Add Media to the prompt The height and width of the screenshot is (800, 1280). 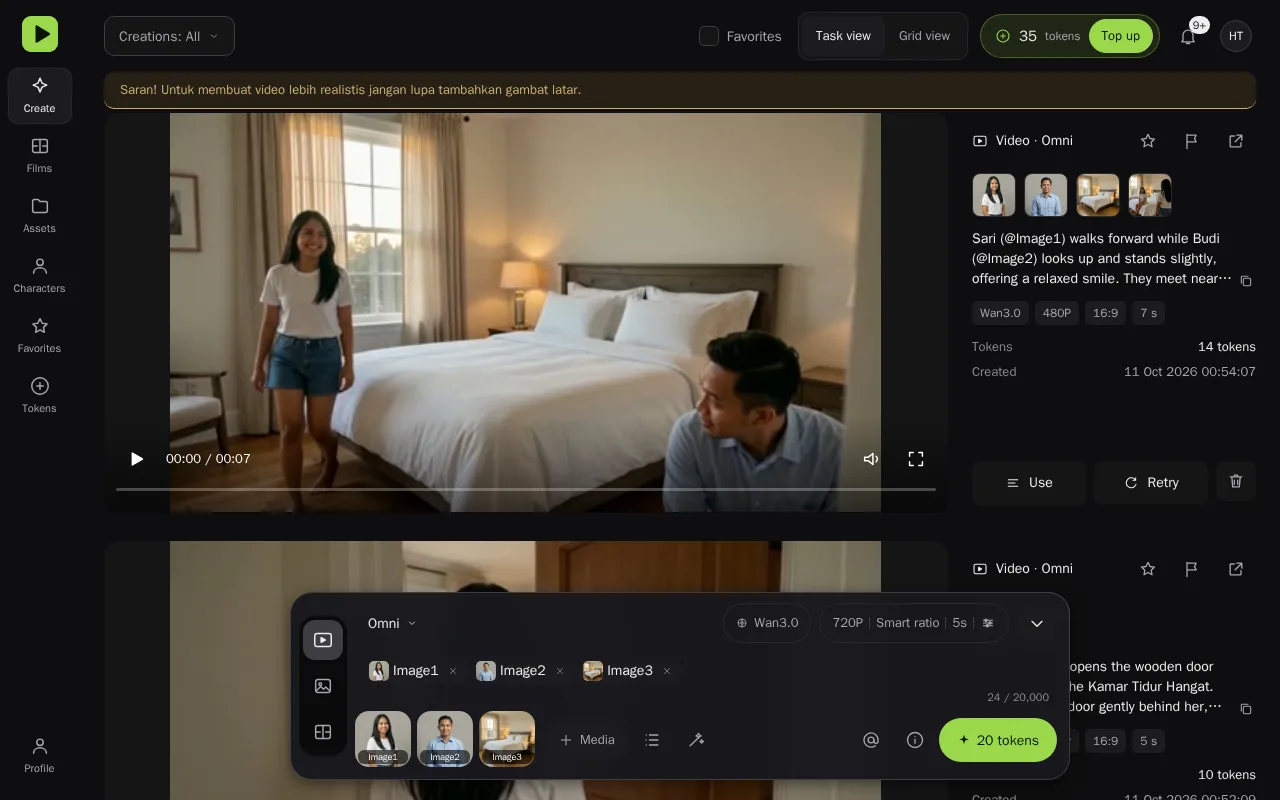587,740
